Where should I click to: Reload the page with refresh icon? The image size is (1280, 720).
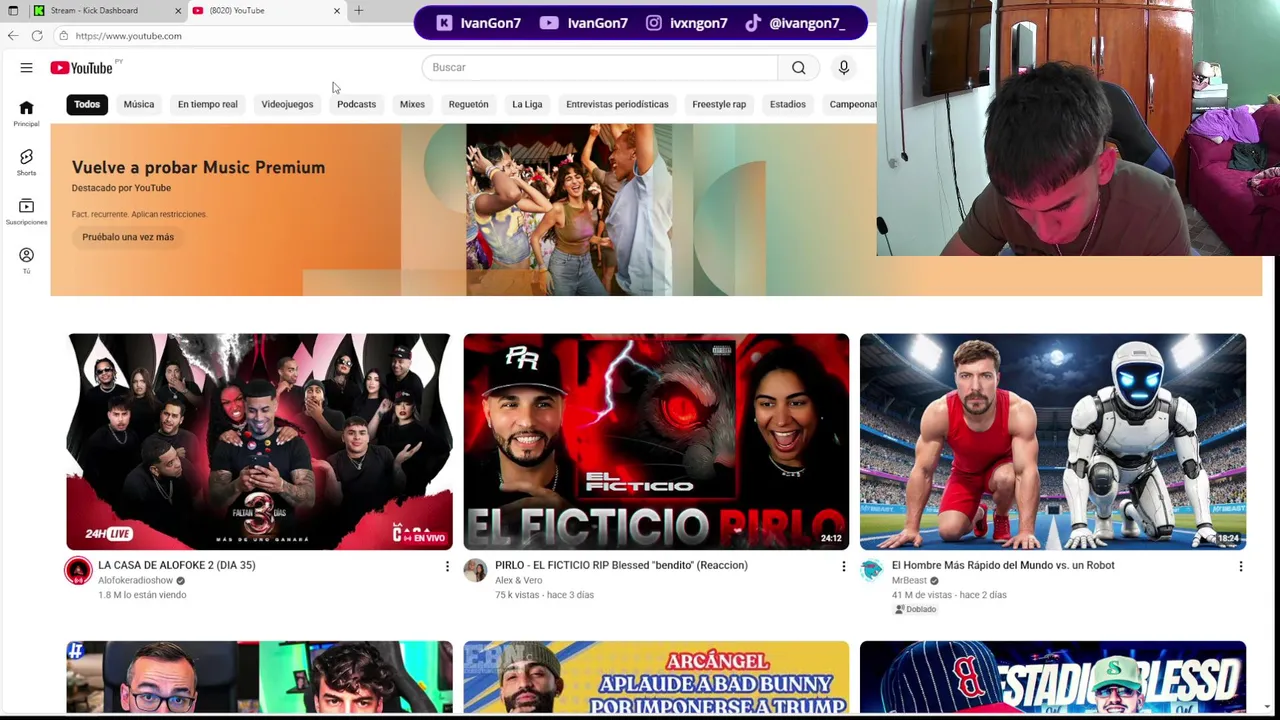pos(37,36)
